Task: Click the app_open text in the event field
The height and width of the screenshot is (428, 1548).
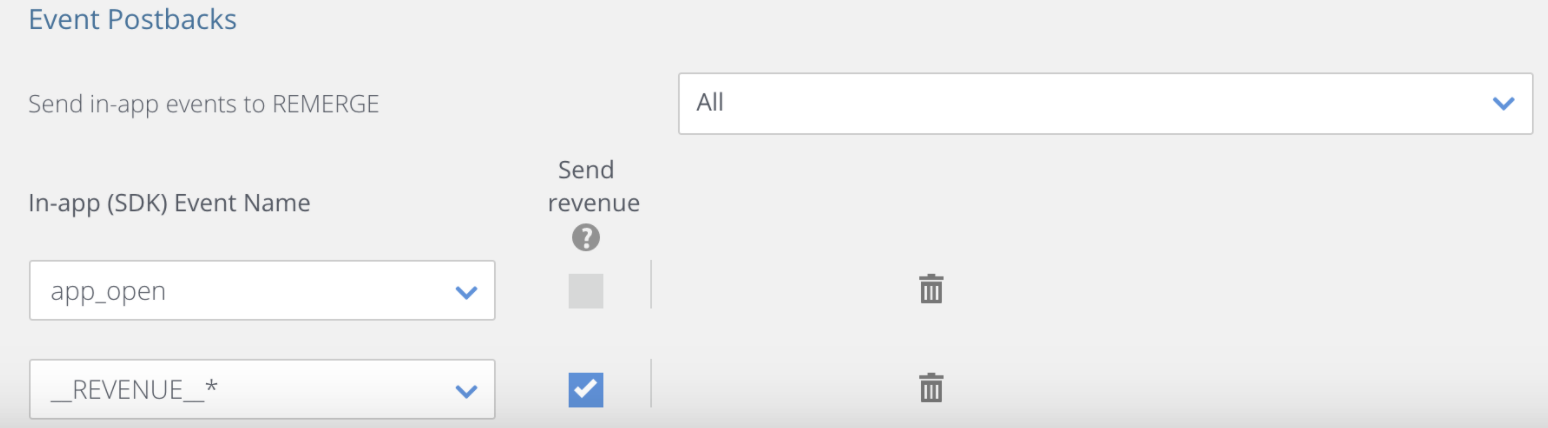Action: tap(108, 292)
